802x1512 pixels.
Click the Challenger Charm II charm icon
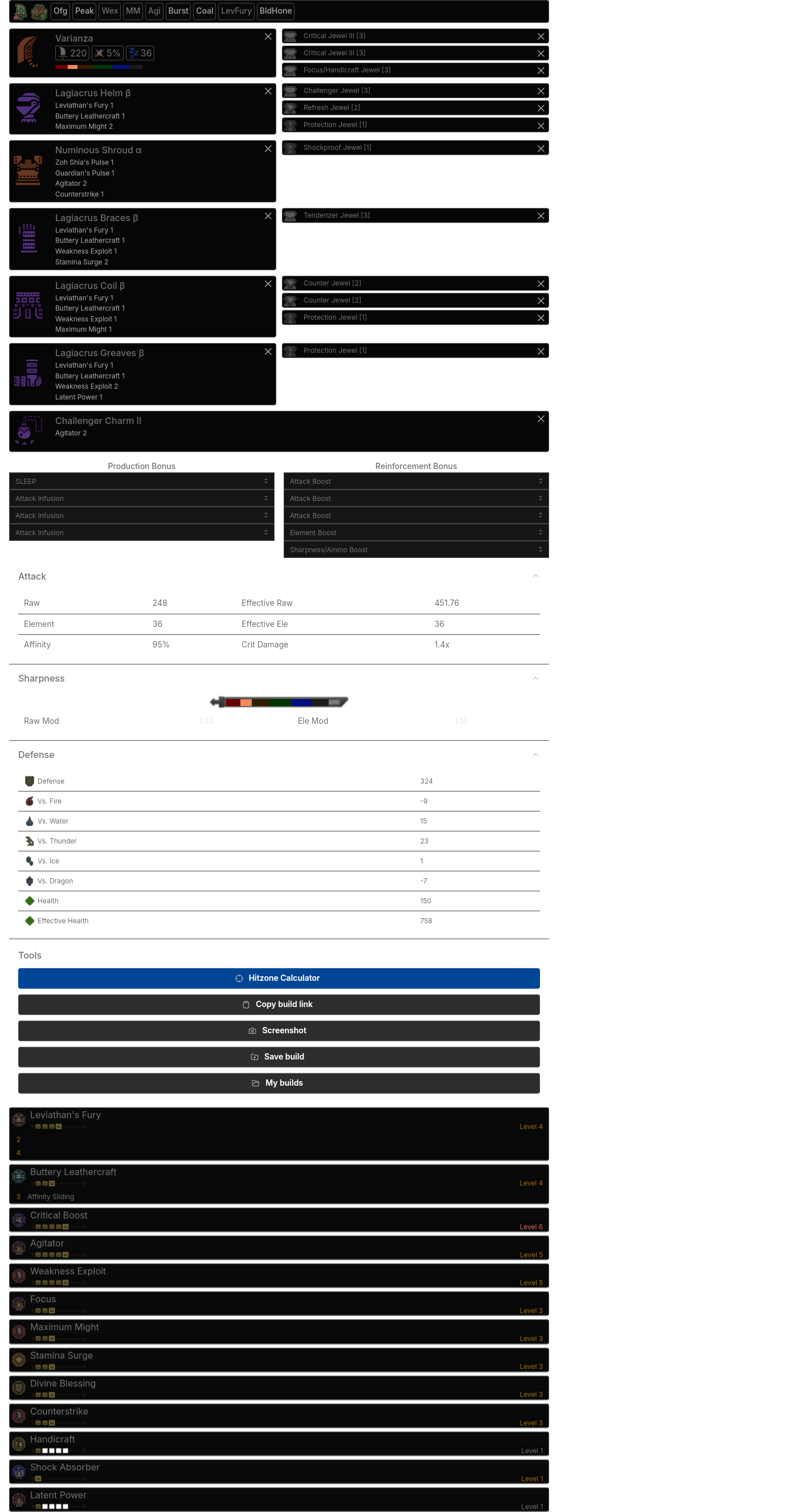27,431
